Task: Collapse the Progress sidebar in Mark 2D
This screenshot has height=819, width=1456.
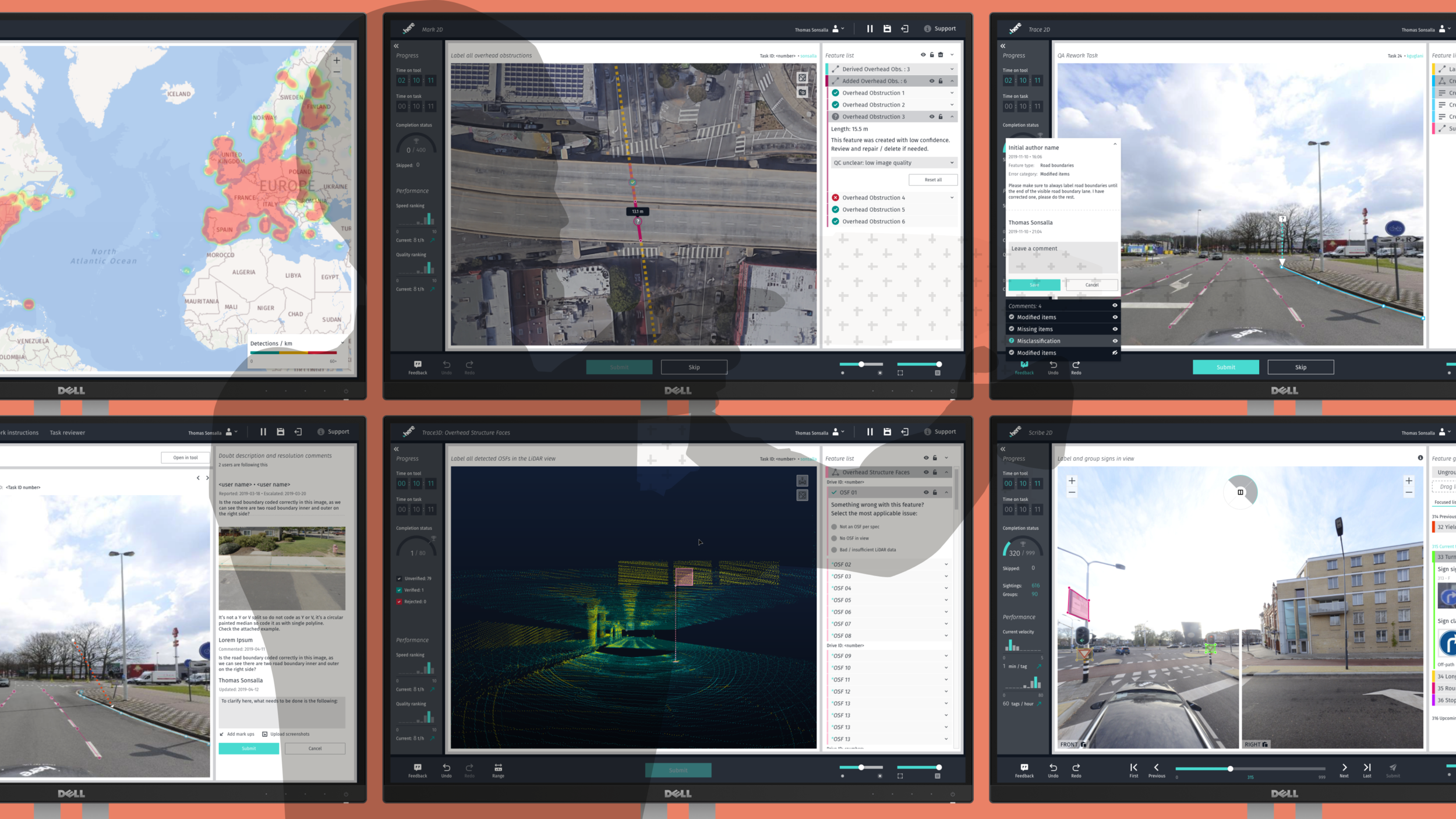Action: (396, 45)
